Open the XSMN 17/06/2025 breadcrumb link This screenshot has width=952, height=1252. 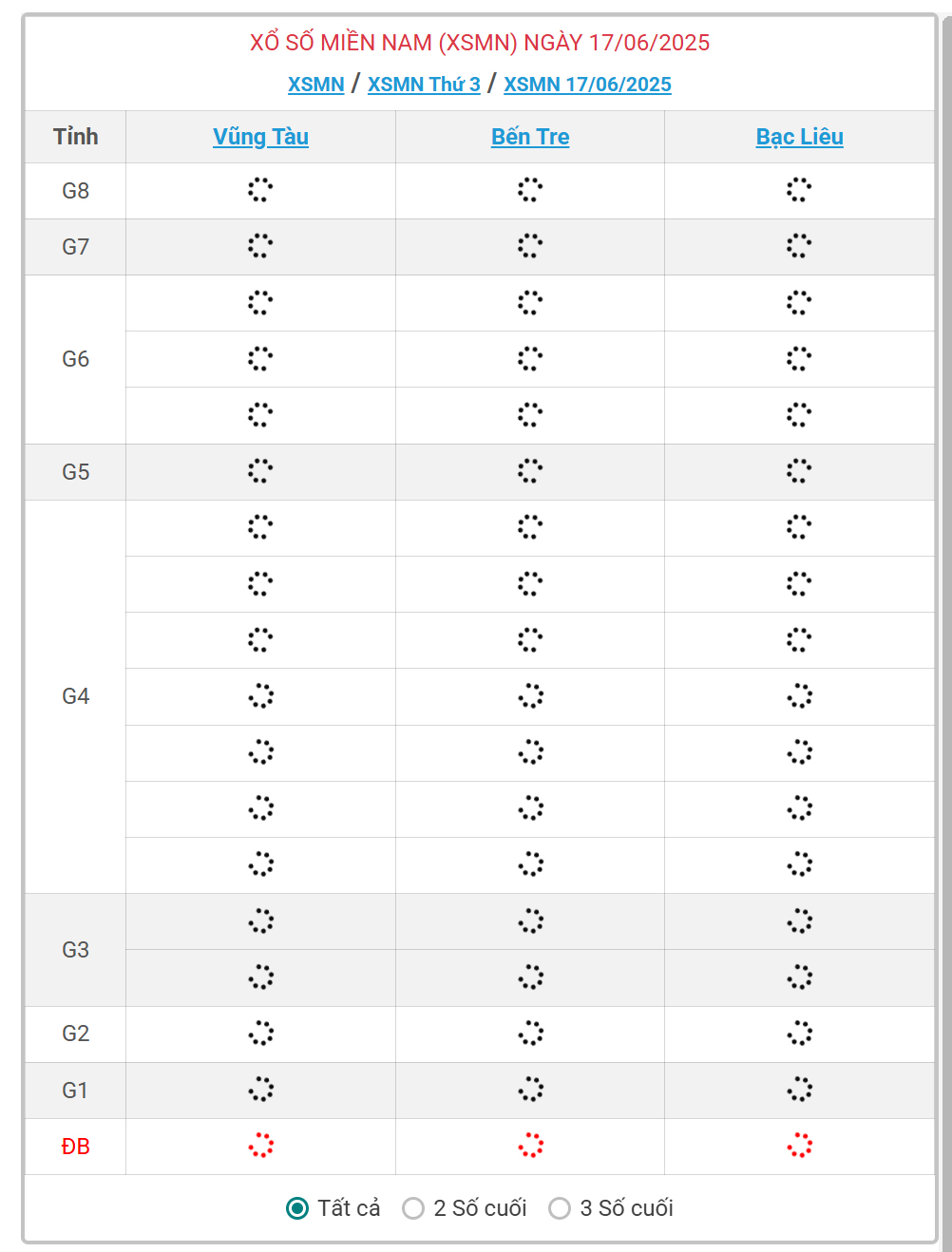click(587, 85)
